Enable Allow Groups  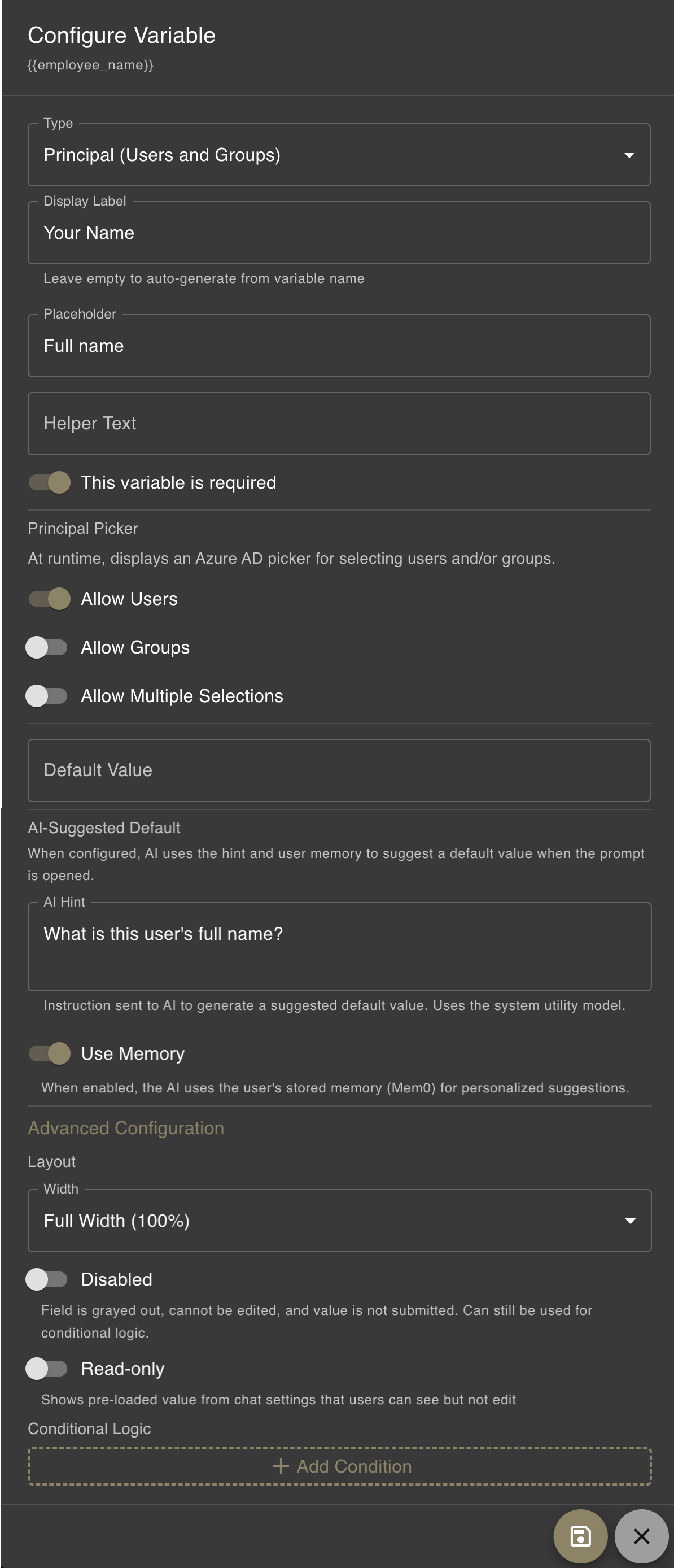click(x=49, y=647)
